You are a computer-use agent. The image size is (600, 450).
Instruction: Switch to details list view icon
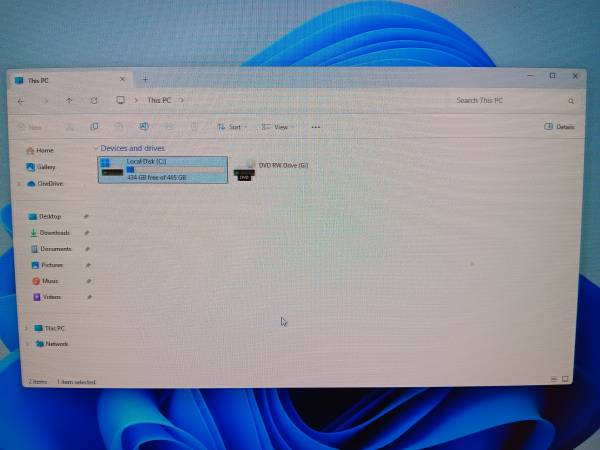click(554, 379)
